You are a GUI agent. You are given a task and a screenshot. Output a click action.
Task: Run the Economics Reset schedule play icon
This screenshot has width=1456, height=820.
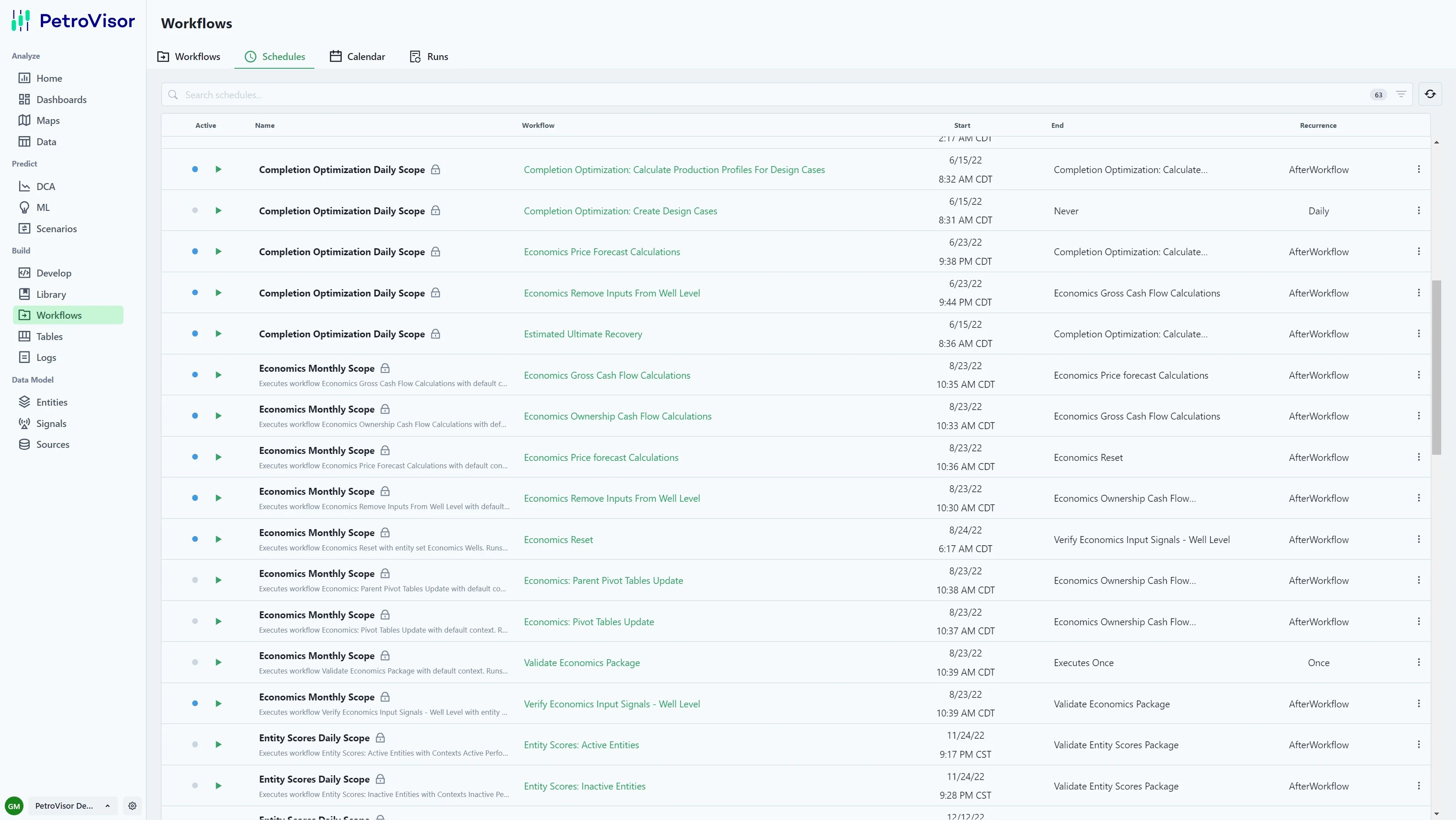coord(218,539)
